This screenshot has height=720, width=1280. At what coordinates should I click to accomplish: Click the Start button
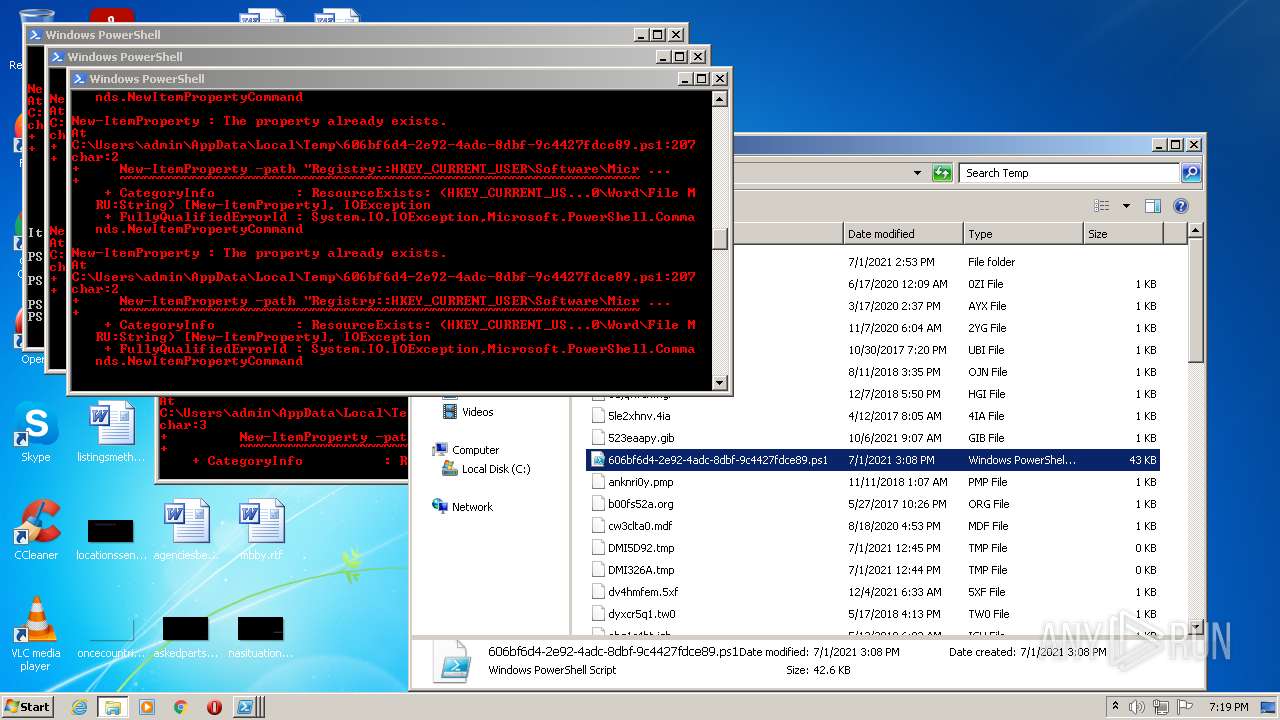point(28,707)
